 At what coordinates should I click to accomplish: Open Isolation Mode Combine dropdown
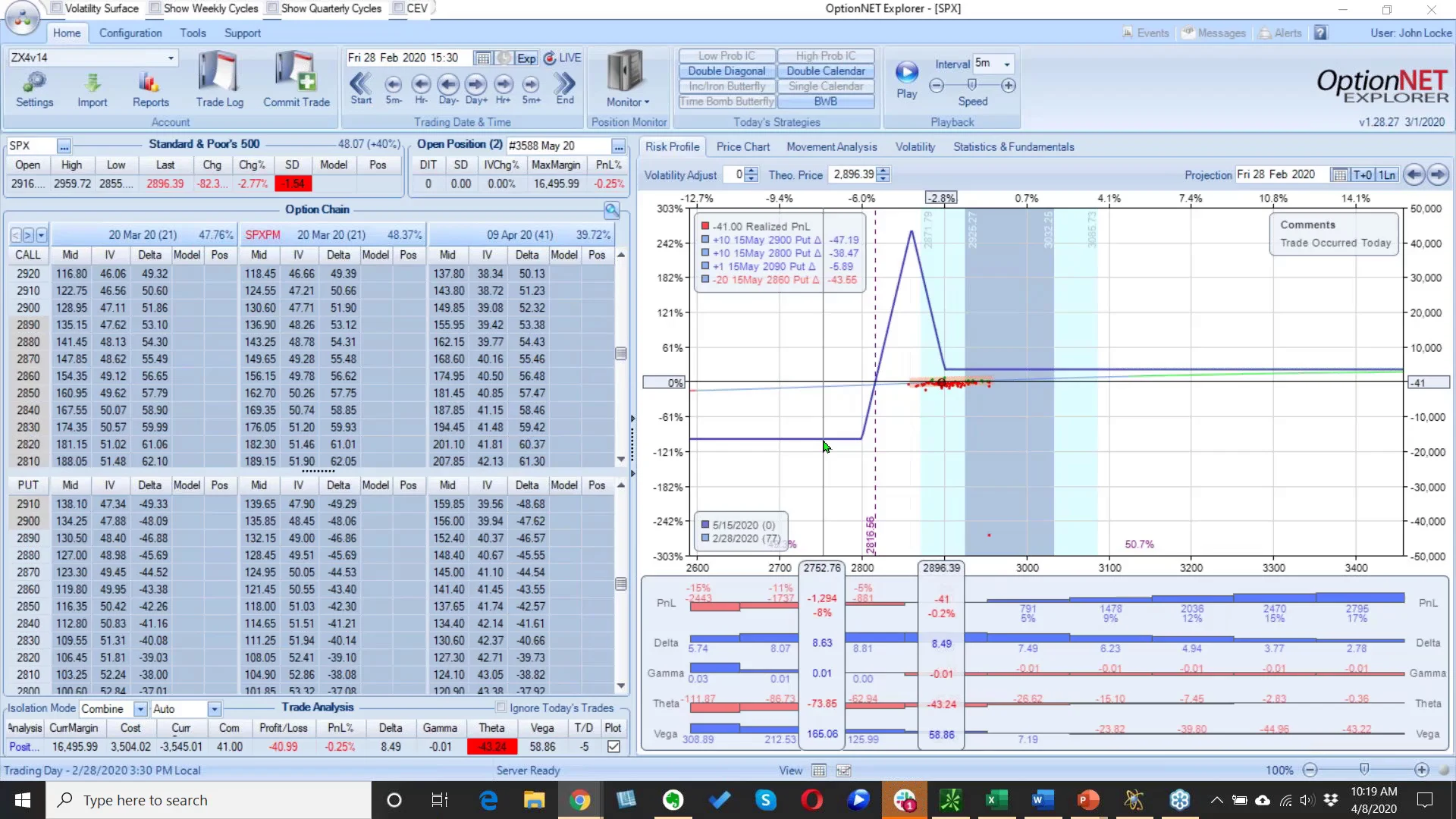(x=140, y=709)
